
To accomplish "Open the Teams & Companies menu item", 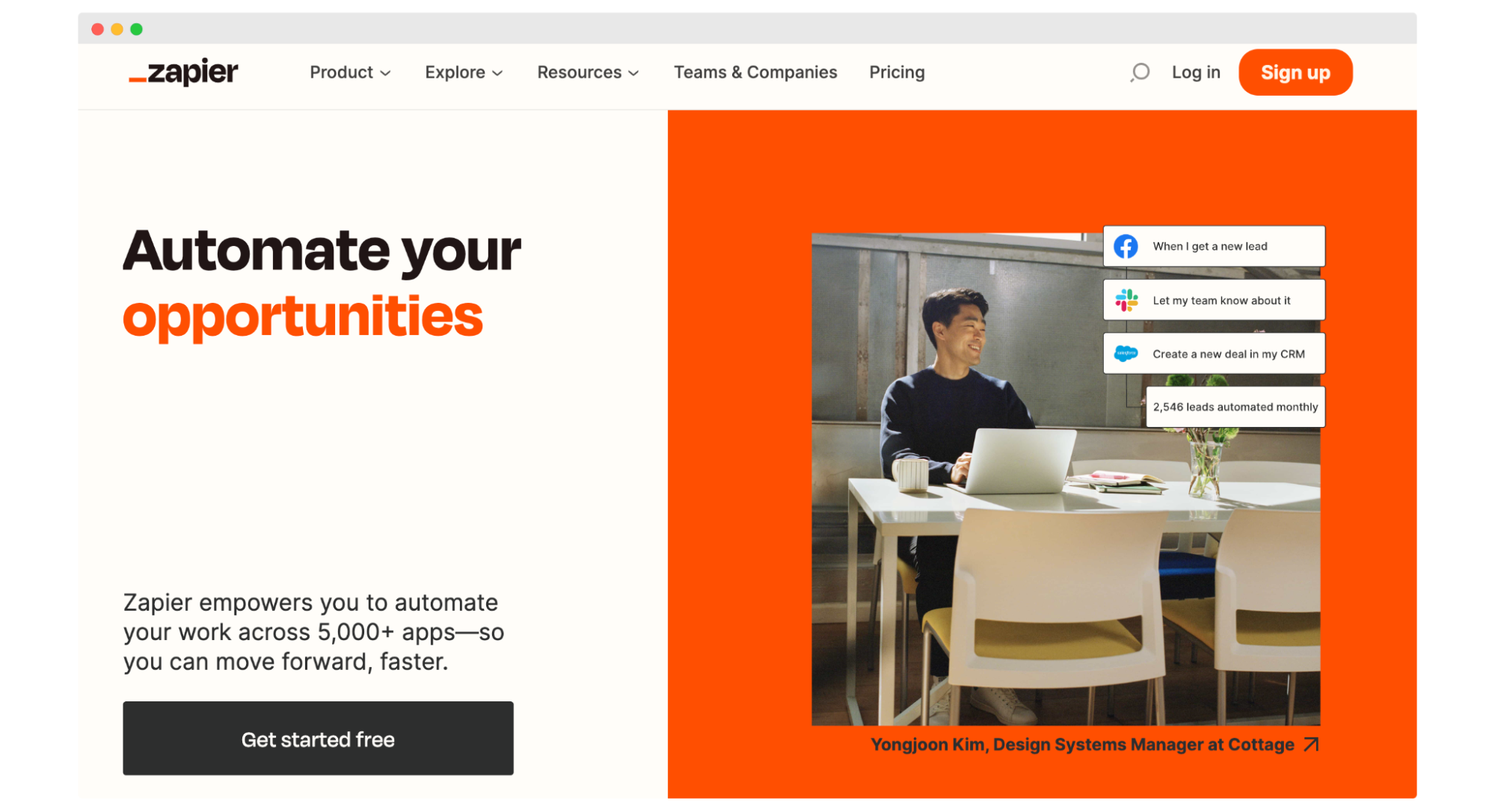I will point(756,71).
